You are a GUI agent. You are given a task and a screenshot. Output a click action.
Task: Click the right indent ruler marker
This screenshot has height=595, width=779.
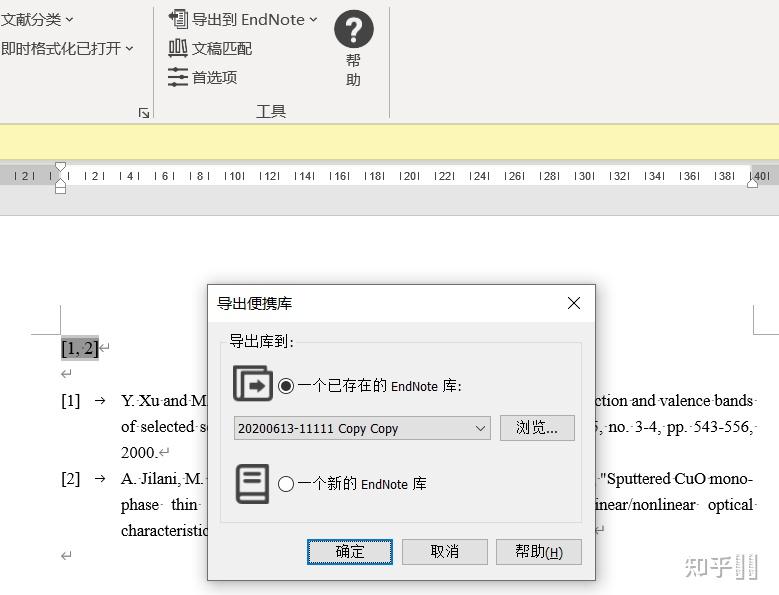(x=753, y=183)
